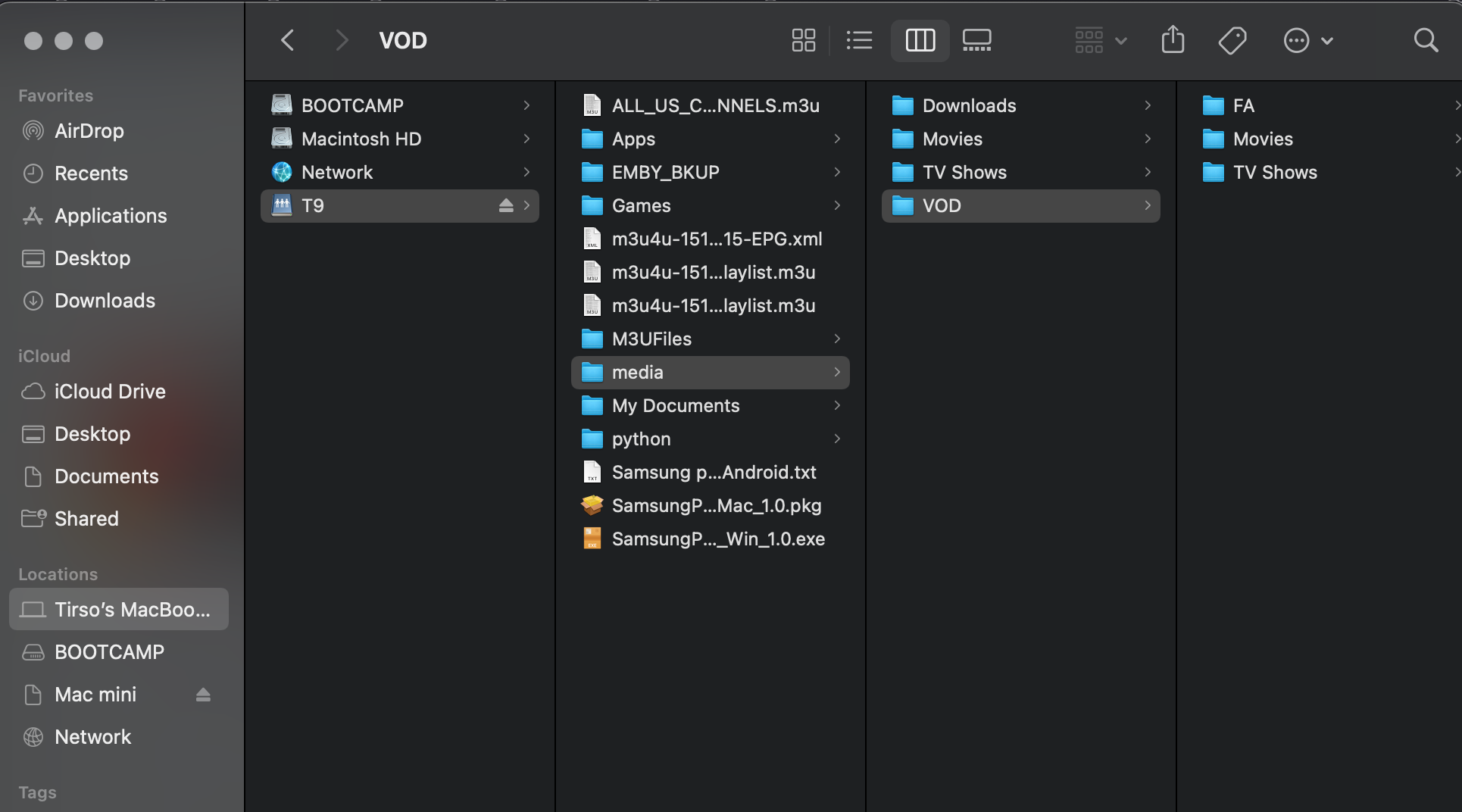The width and height of the screenshot is (1462, 812).
Task: Eject Mac mini from sidebar
Action: coord(203,695)
